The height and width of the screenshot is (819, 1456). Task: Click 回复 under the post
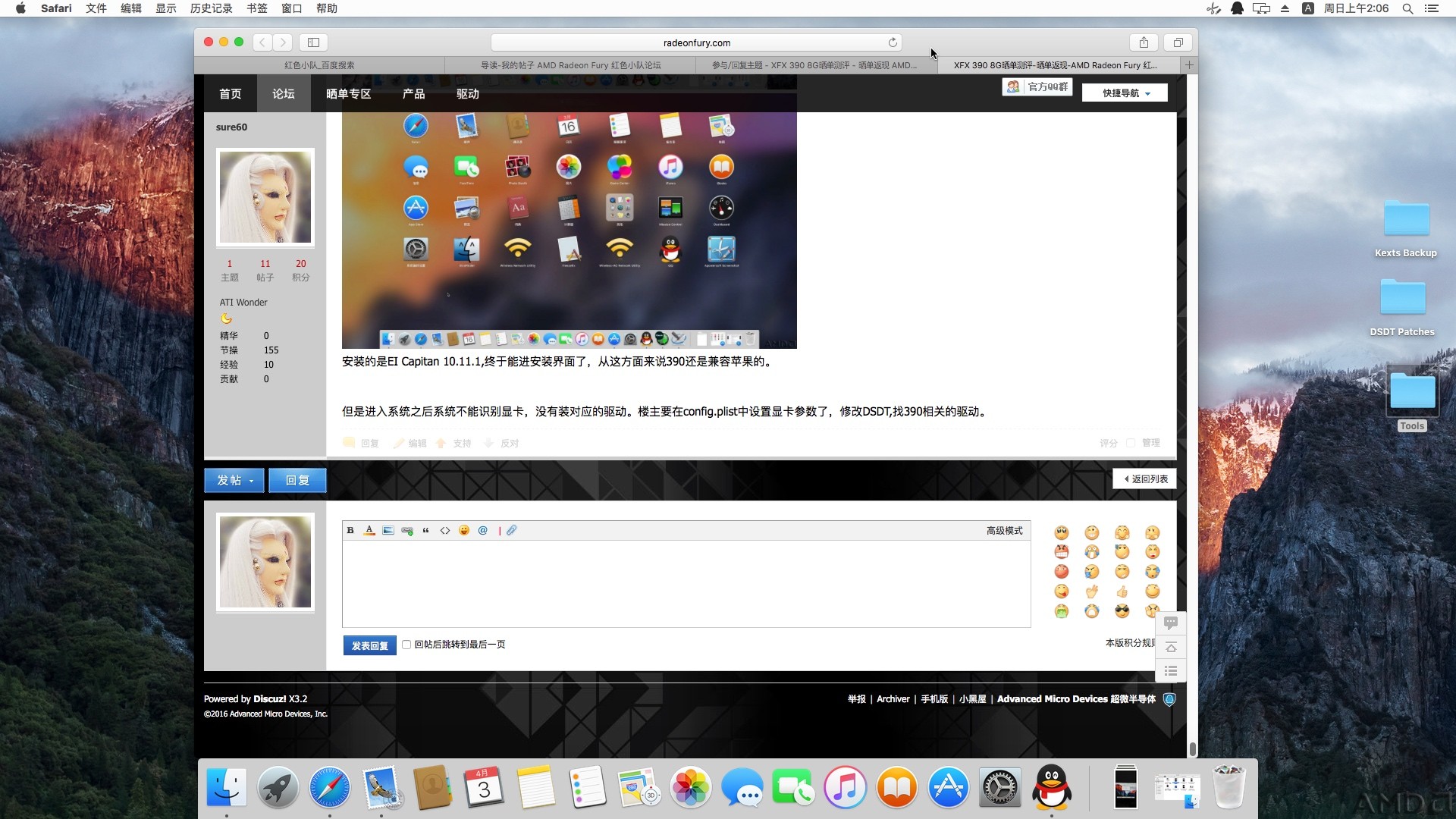point(362,444)
